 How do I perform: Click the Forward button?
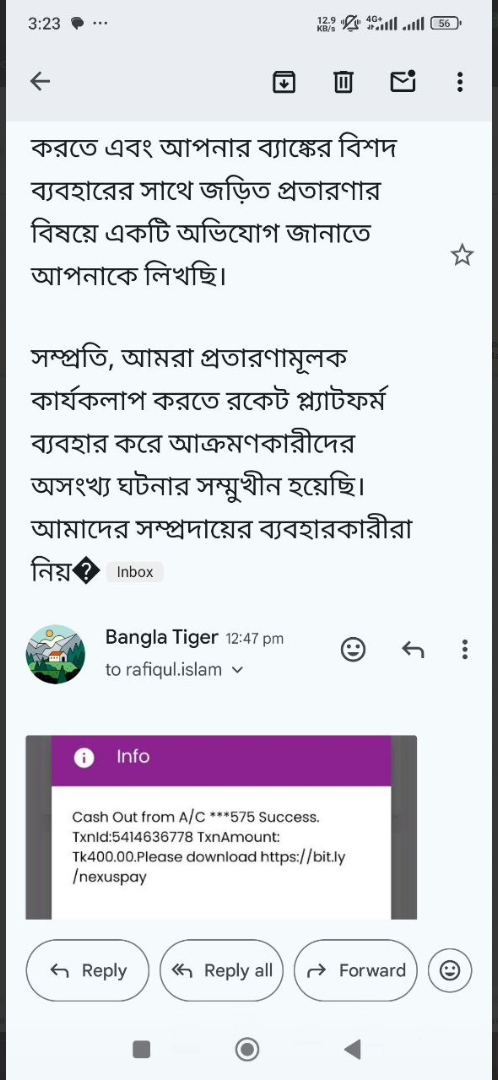point(355,970)
